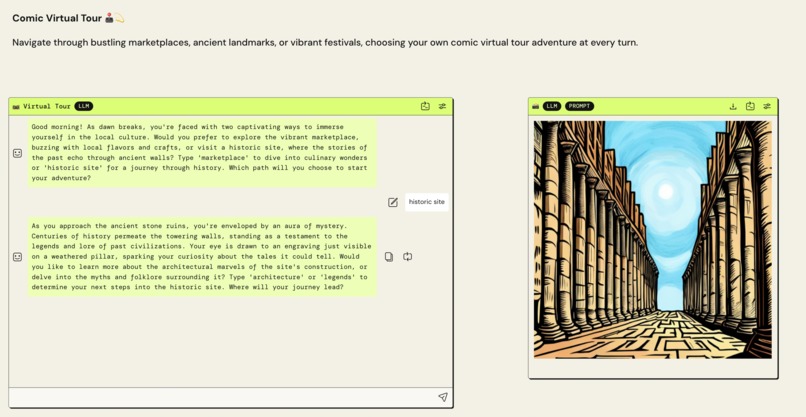Viewport: 806px width, 417px height.
Task: Click the download icon in image panel header
Action: [x=733, y=106]
